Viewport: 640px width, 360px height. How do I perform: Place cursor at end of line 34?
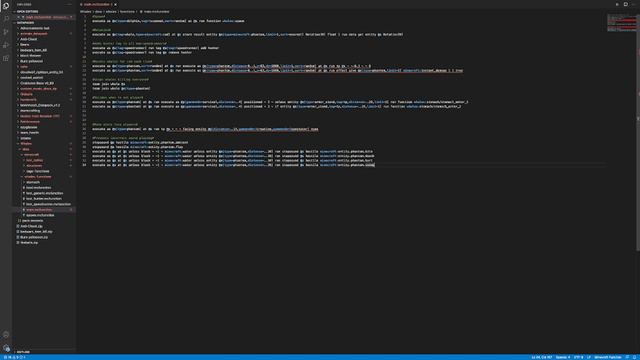pos(375,165)
